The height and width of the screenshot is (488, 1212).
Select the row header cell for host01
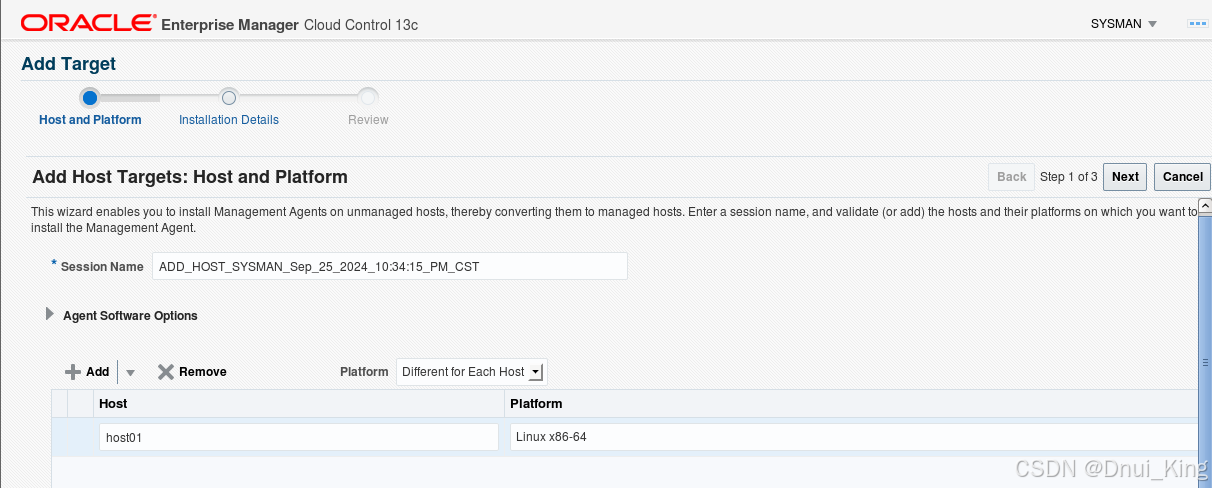(59, 437)
